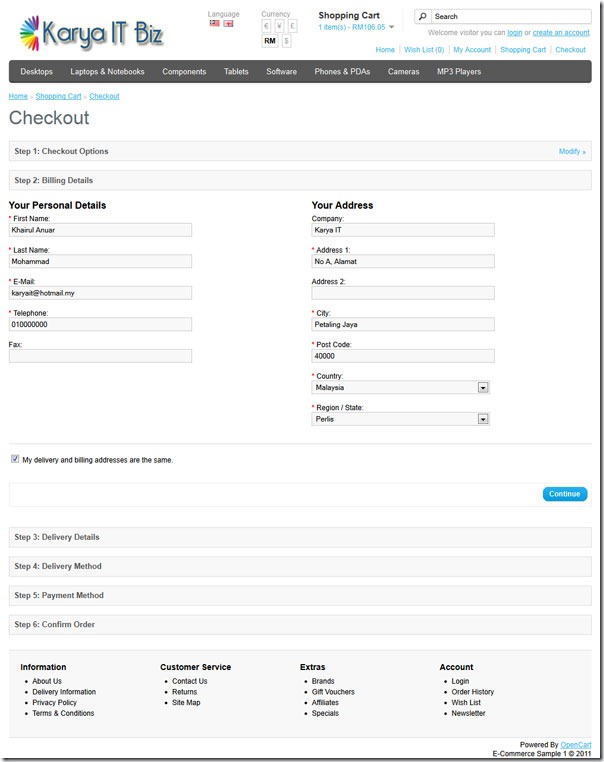Select the RM currency icon
Screen dimensions: 604x762
point(270,41)
